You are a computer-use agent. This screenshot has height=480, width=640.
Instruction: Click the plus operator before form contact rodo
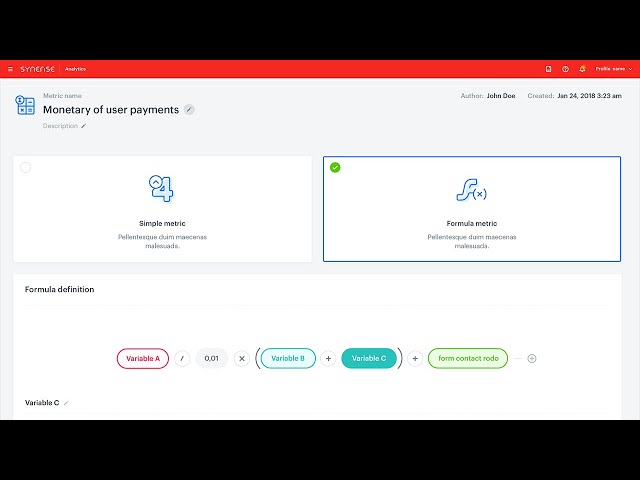pos(415,358)
